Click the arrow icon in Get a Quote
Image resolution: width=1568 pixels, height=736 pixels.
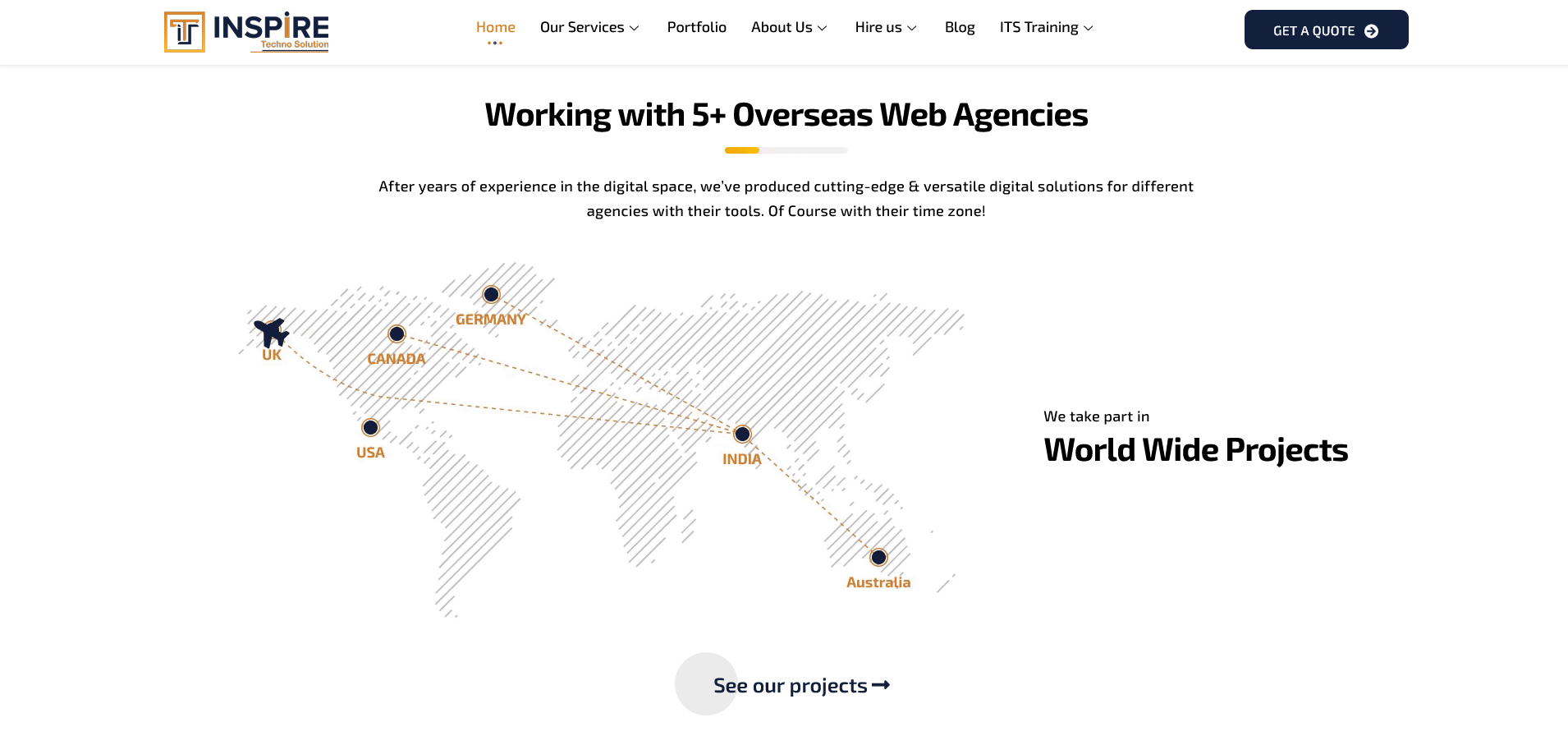[1371, 31]
